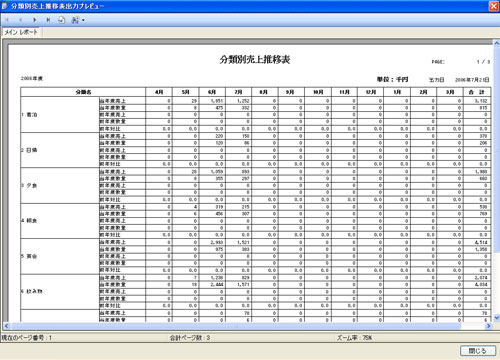Click the vertical scrollbar down arrow
Screen dimensions: 500x360
(x=496, y=318)
